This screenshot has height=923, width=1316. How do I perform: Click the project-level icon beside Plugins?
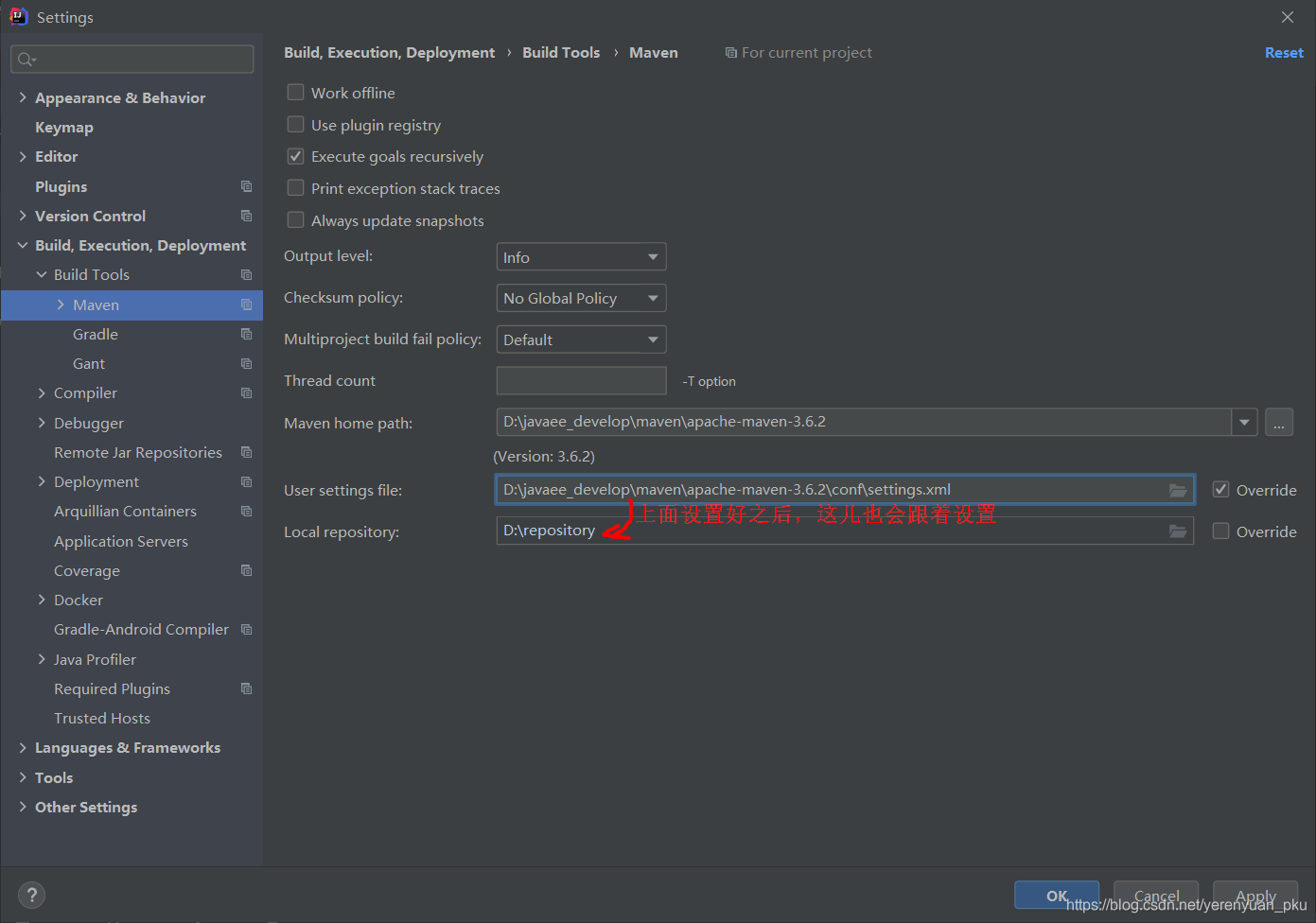(x=246, y=186)
